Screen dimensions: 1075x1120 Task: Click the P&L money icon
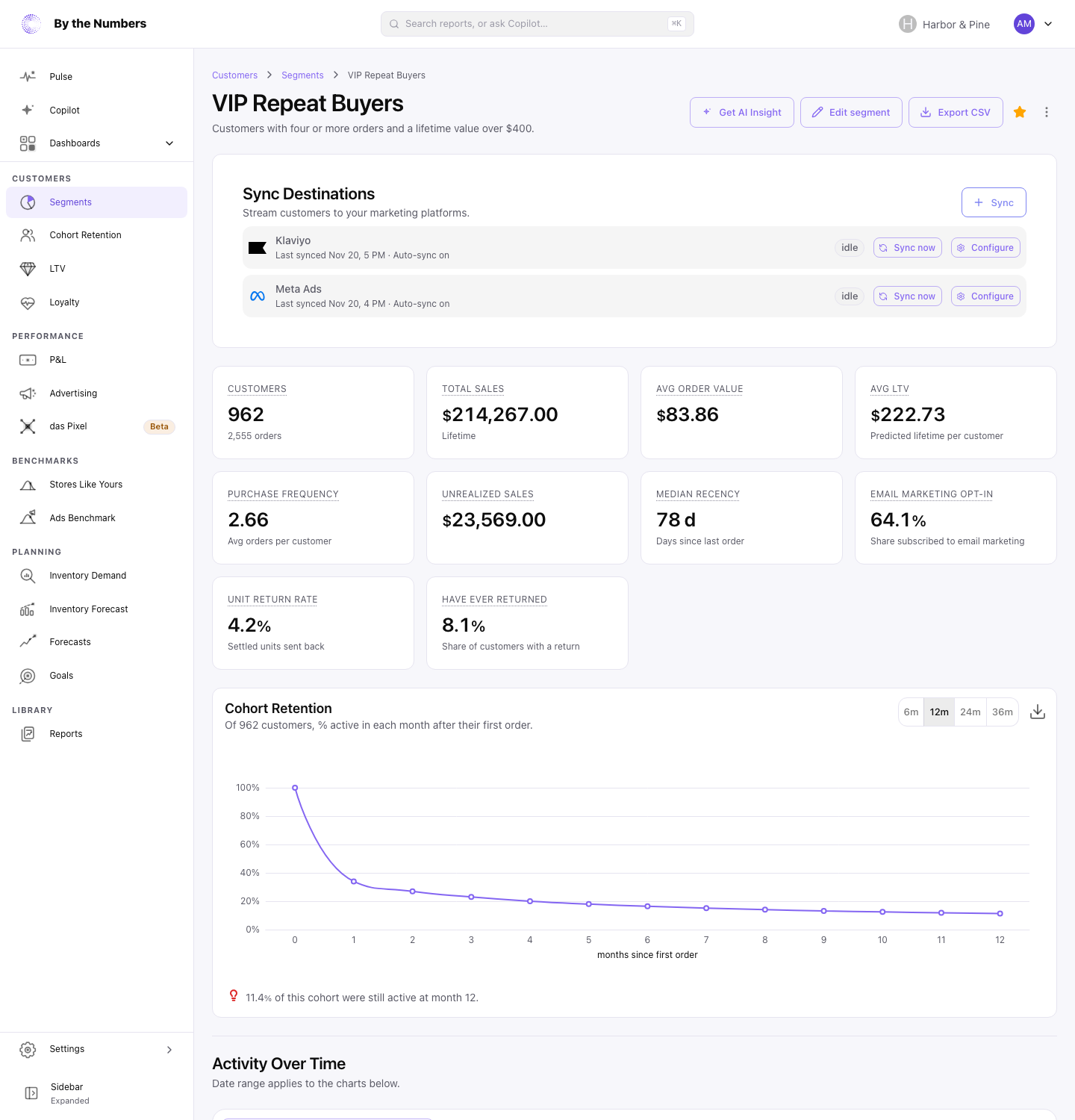point(28,360)
